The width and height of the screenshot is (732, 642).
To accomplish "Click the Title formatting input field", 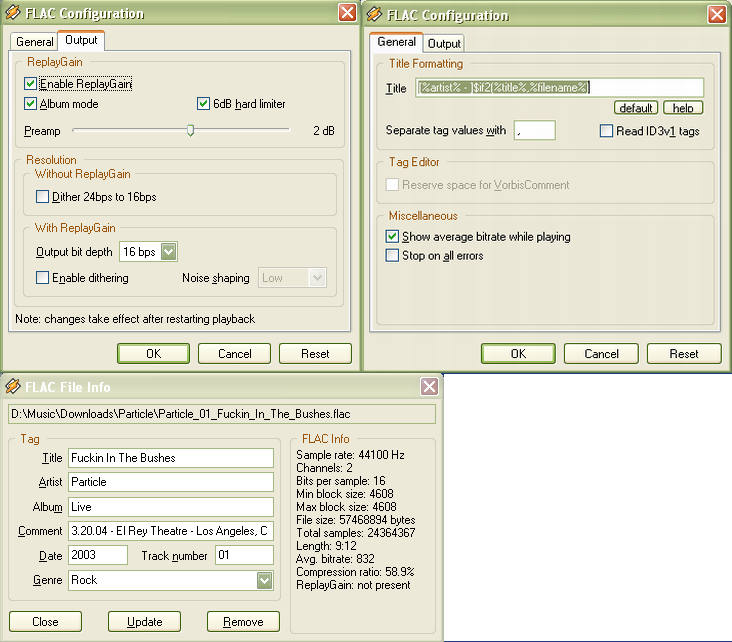I will coord(559,87).
